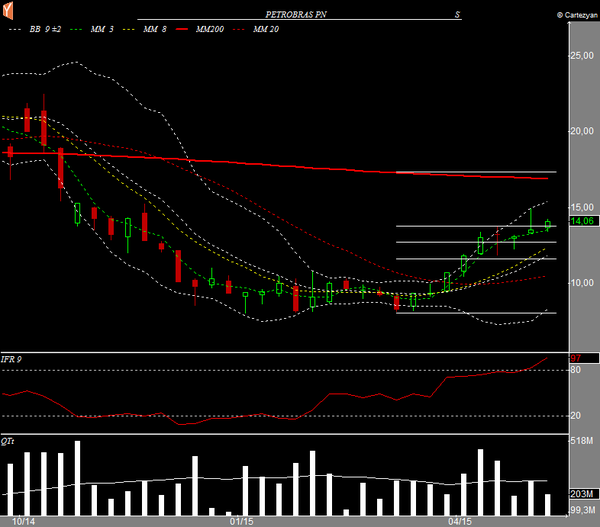Click the 203M volume value label
This screenshot has width=600, height=527.
581,494
